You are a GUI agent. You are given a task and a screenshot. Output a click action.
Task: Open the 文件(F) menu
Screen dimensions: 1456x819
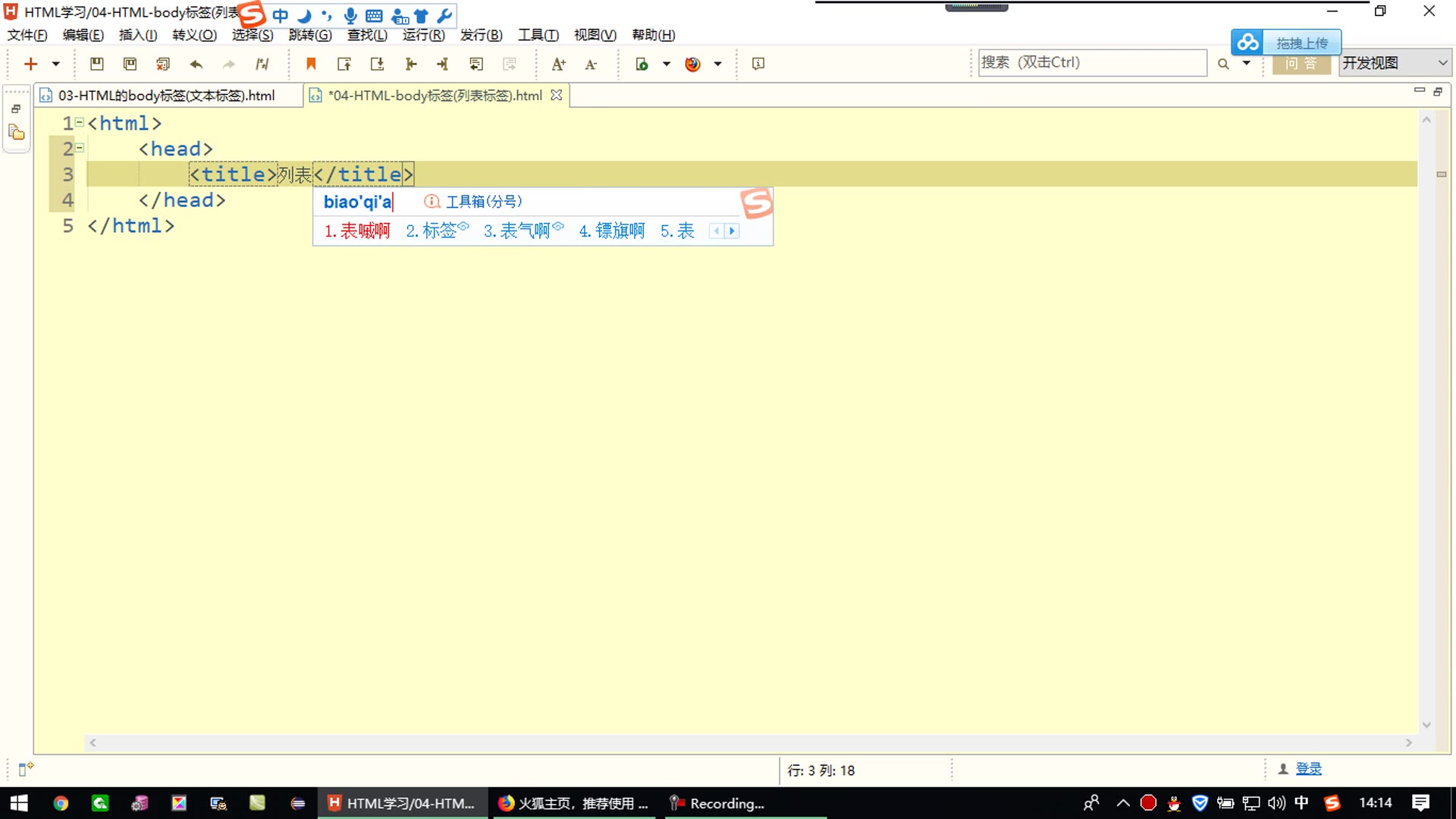27,35
